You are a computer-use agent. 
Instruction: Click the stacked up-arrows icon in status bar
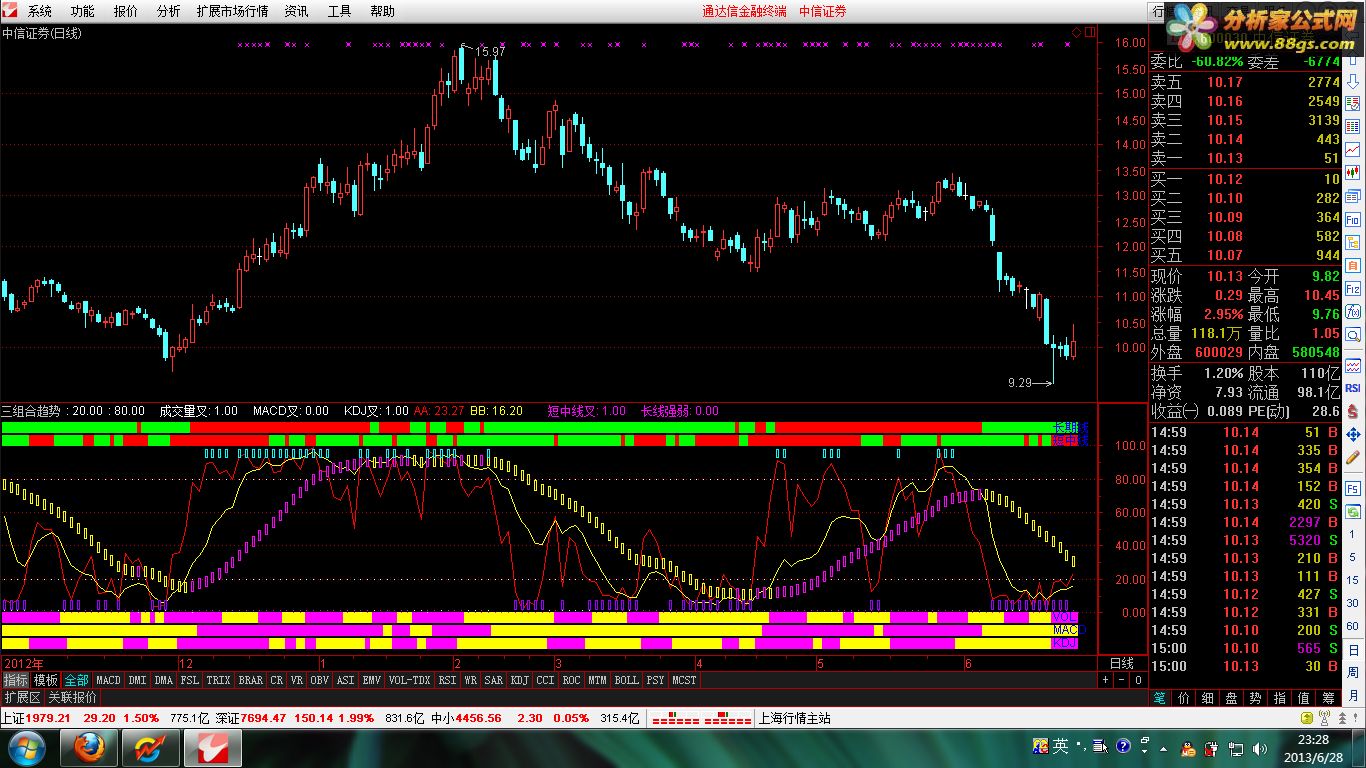coord(1342,718)
